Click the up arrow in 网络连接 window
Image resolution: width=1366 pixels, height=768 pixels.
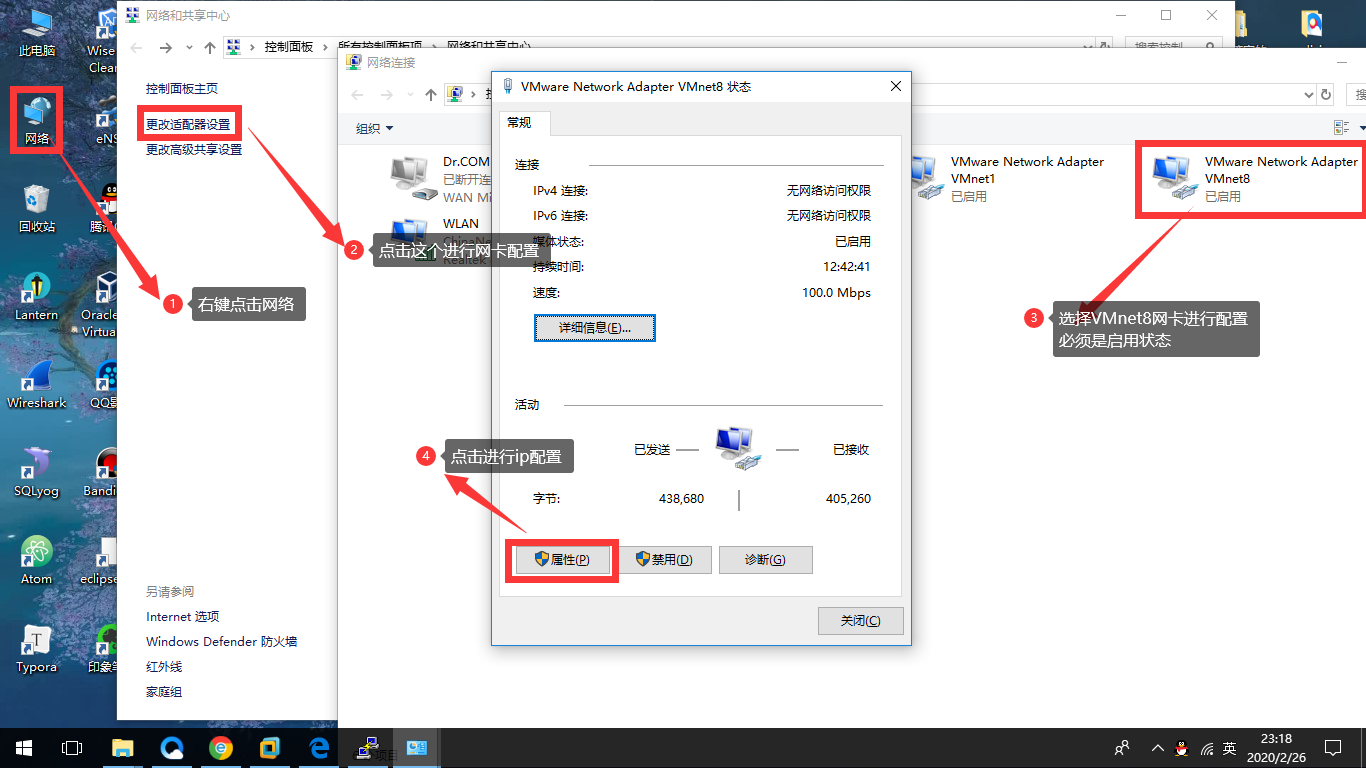(x=431, y=94)
